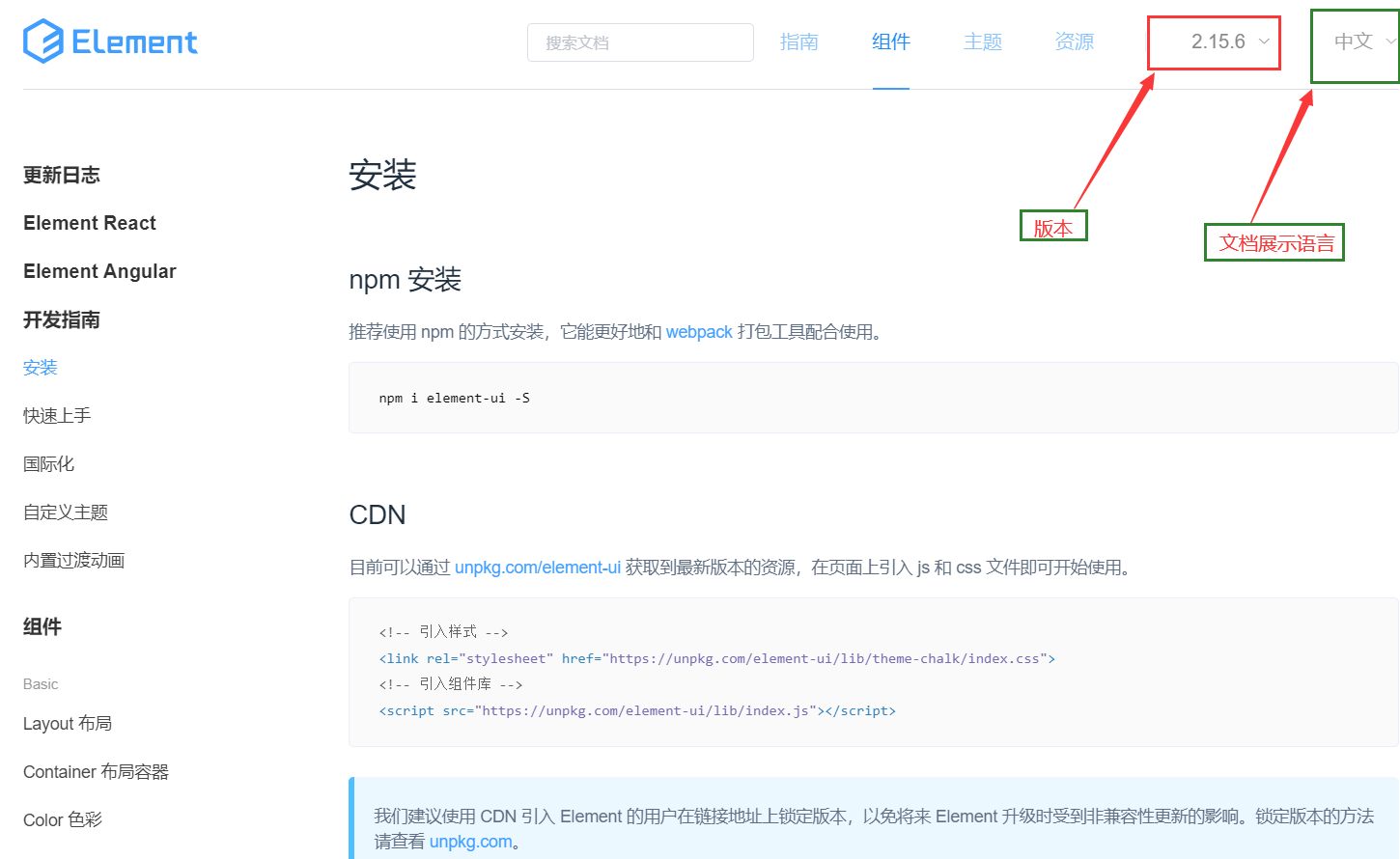Viewport: 1400px width, 859px height.
Task: Open the 组件 nav tab
Action: (x=891, y=42)
